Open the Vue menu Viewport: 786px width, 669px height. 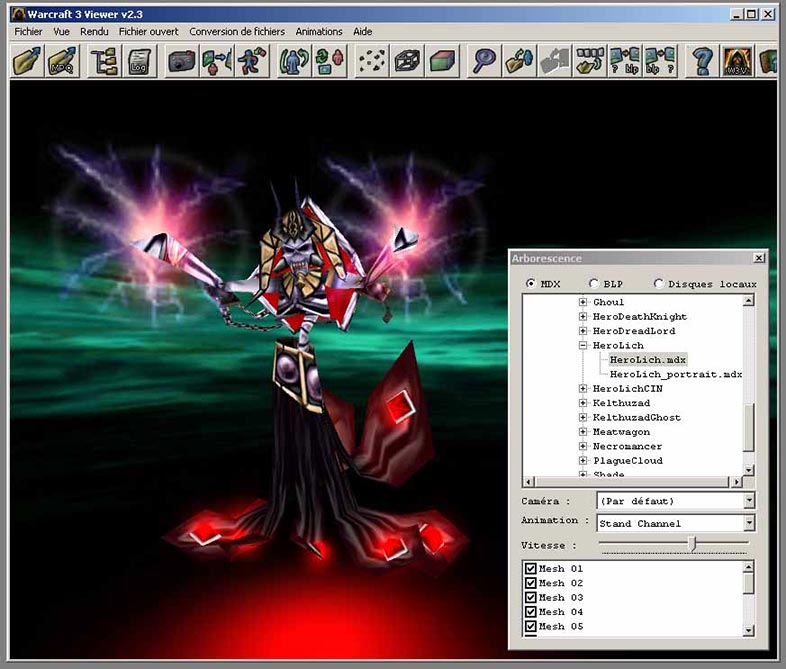62,32
